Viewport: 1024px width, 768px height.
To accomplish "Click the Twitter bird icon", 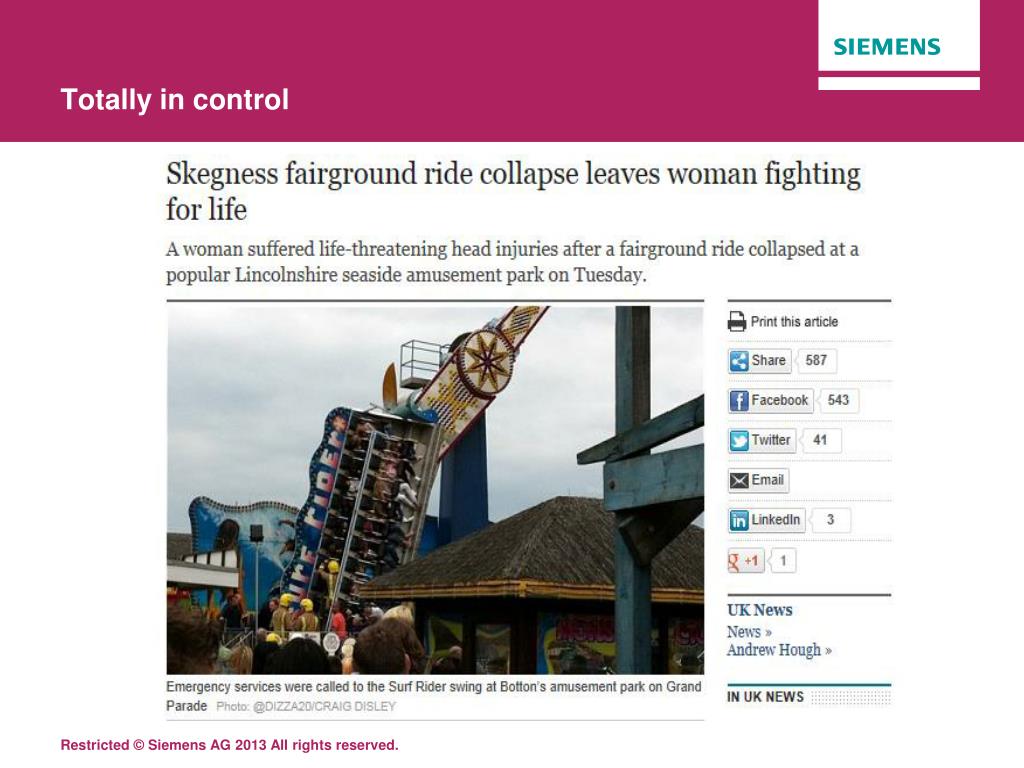I will coord(739,441).
